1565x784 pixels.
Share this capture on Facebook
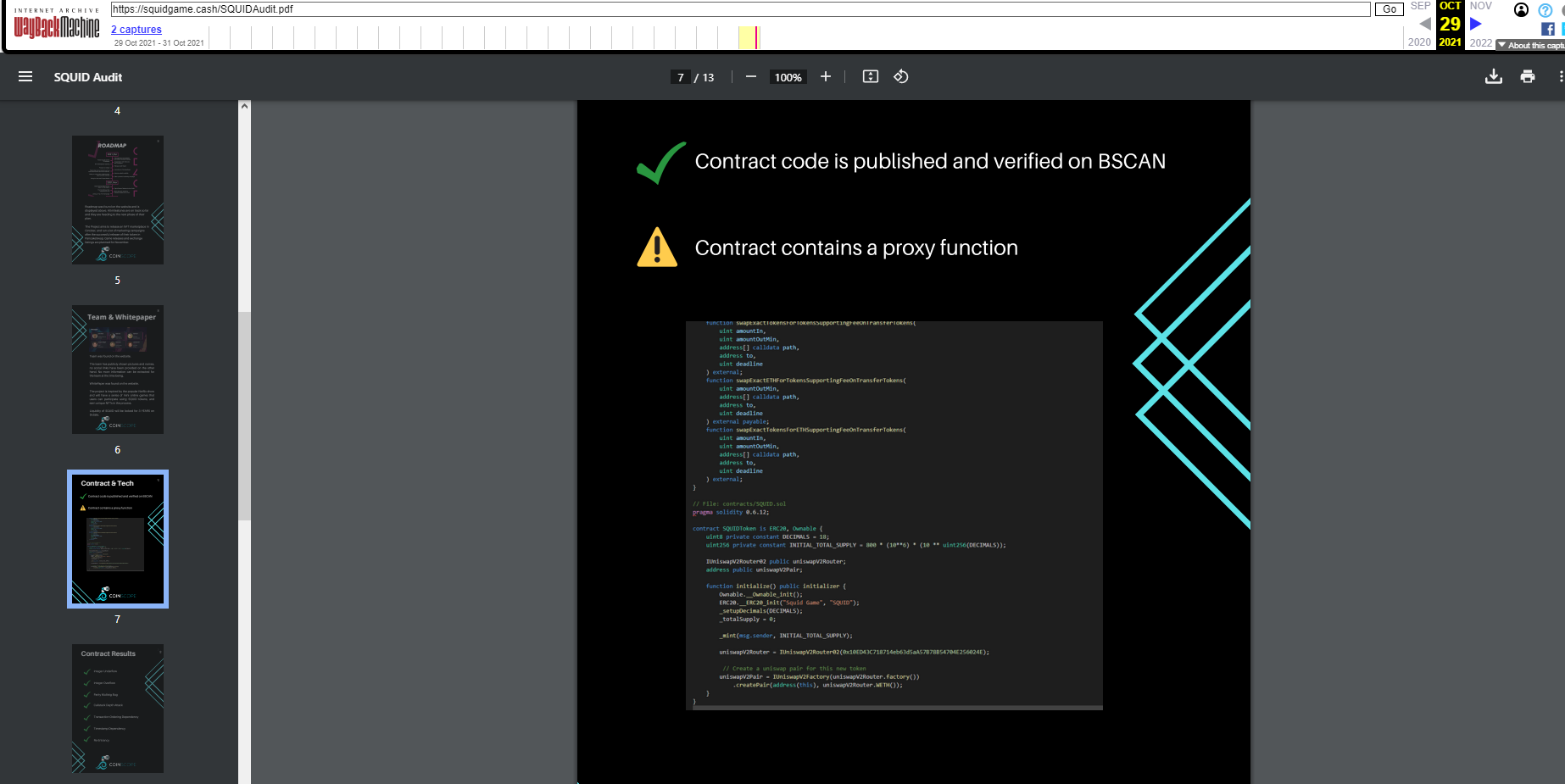click(x=1548, y=29)
